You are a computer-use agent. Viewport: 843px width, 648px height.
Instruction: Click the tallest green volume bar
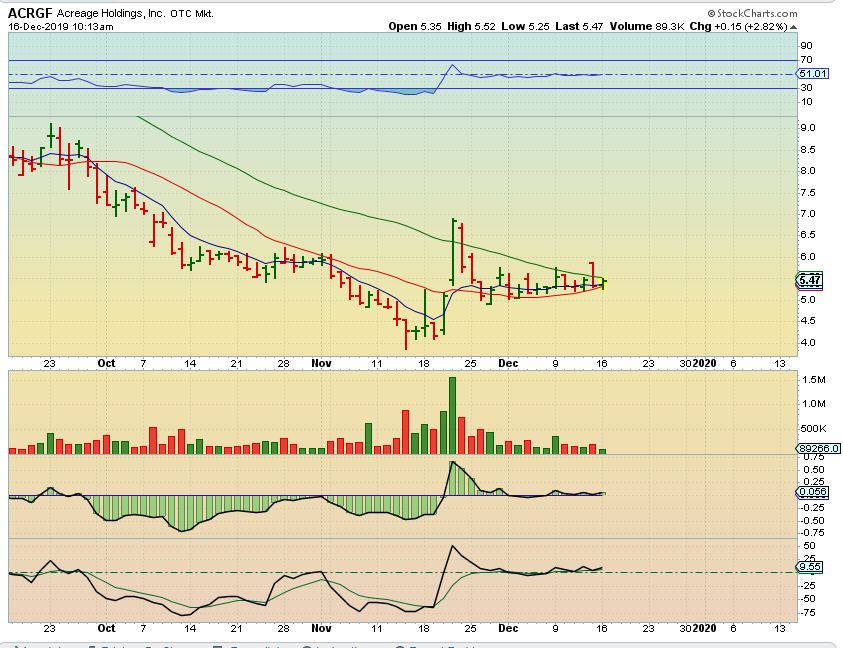tap(452, 417)
